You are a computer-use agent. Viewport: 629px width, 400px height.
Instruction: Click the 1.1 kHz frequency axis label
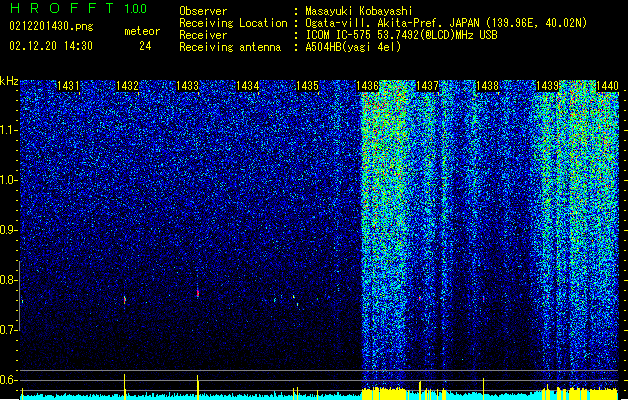point(9,130)
